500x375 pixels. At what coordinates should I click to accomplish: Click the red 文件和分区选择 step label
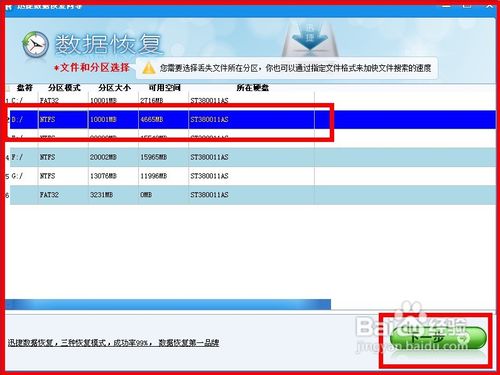(x=92, y=68)
